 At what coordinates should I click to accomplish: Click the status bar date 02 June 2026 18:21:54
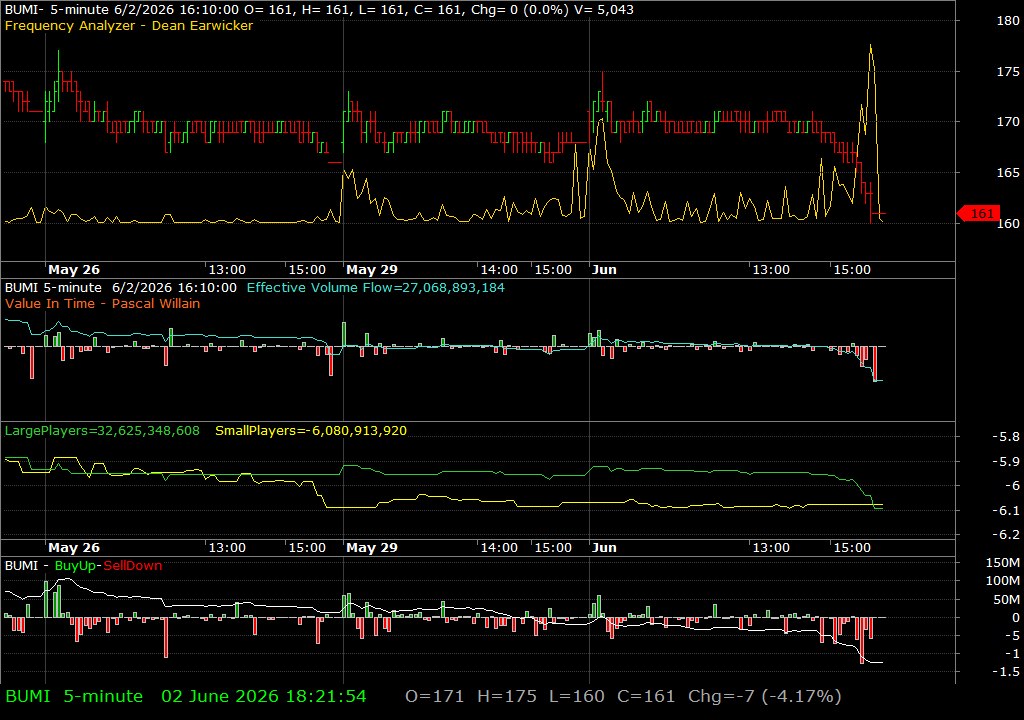(x=264, y=696)
